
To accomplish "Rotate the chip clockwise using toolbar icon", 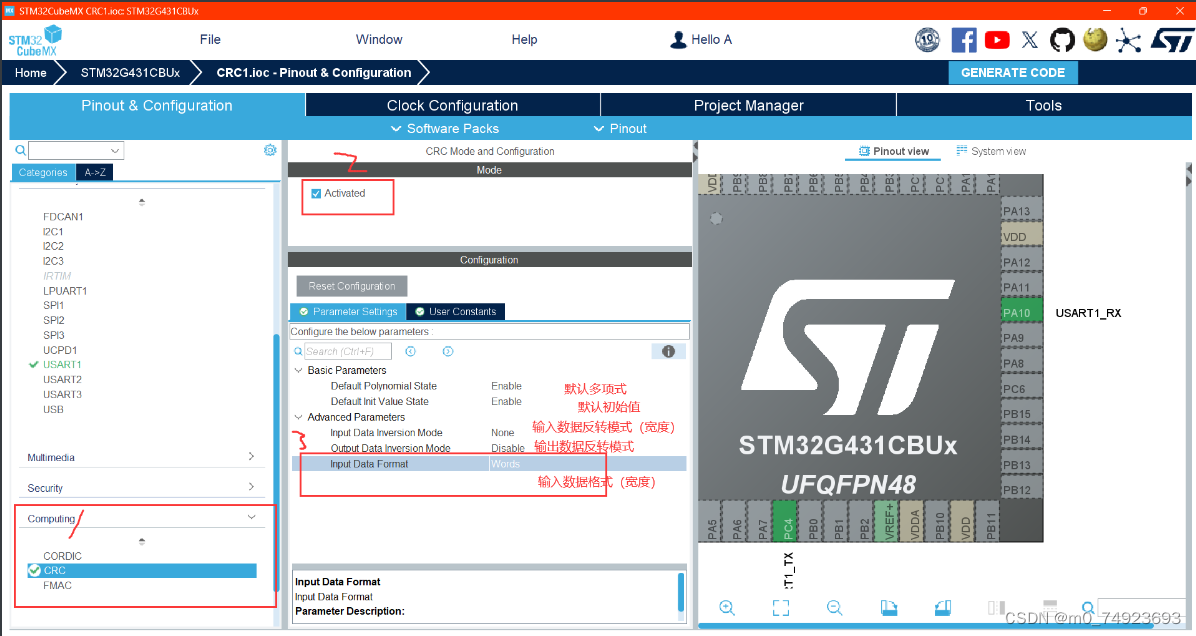I will pyautogui.click(x=888, y=607).
